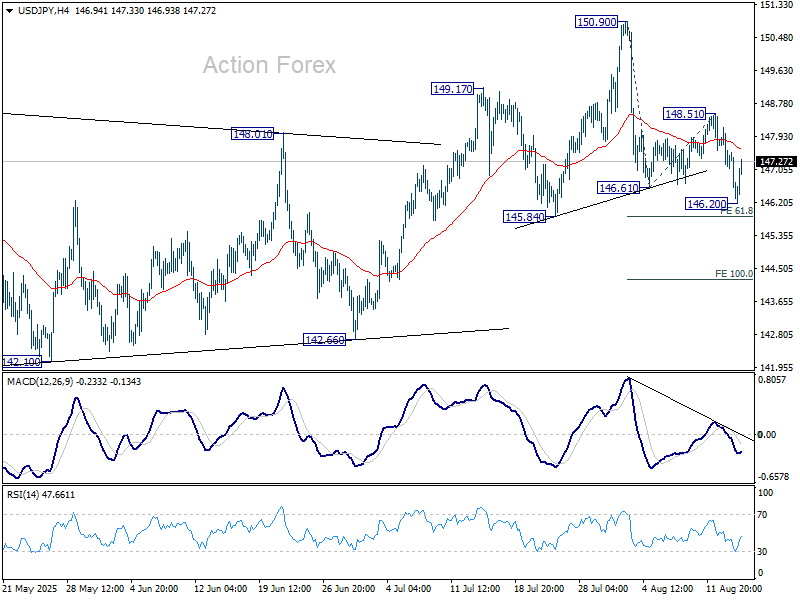Select the 148.510 price label
Image resolution: width=800 pixels, height=600 pixels.
(x=685, y=114)
